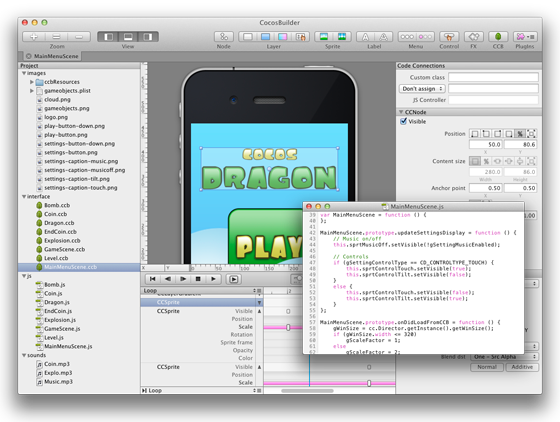Image resolution: width=560 pixels, height=422 pixels.
Task: Add a Node from the toolbar
Action: pyautogui.click(x=224, y=36)
